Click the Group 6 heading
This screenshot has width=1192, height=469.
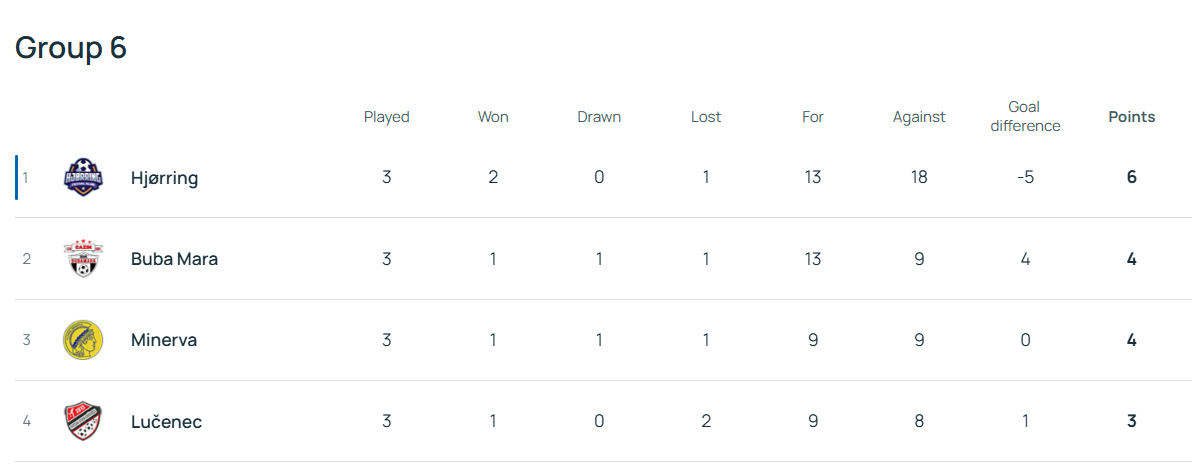(x=71, y=48)
